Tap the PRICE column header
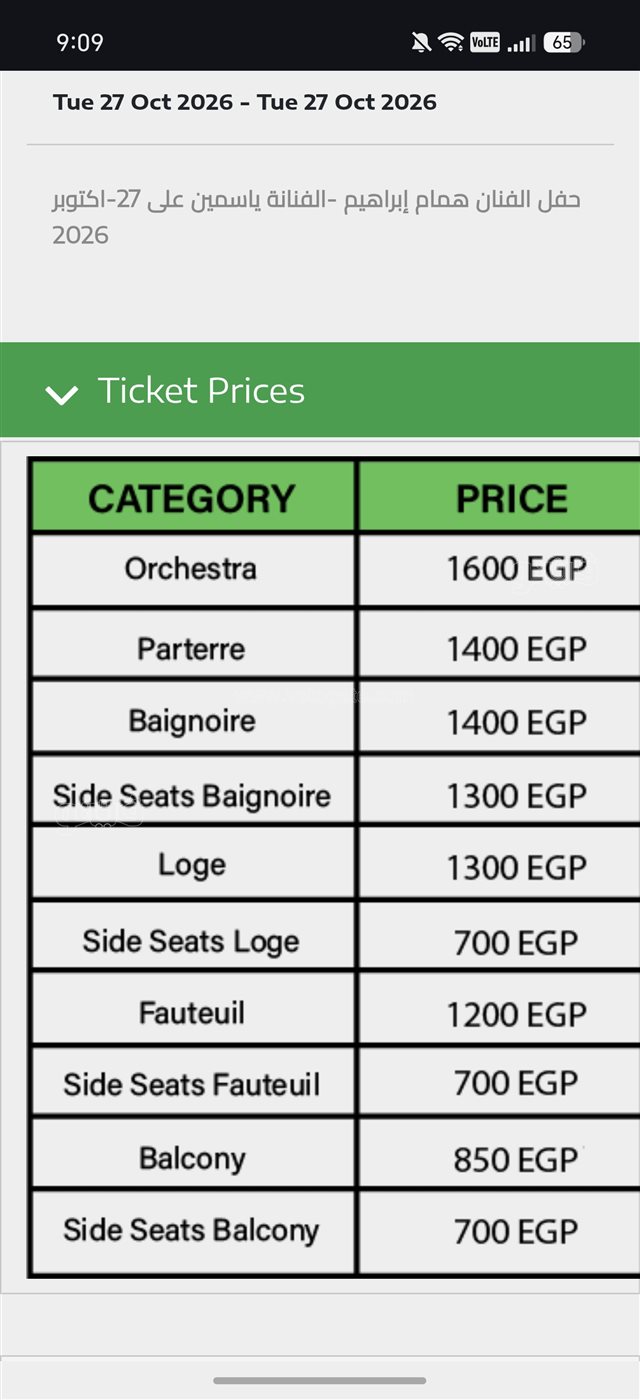 512,498
